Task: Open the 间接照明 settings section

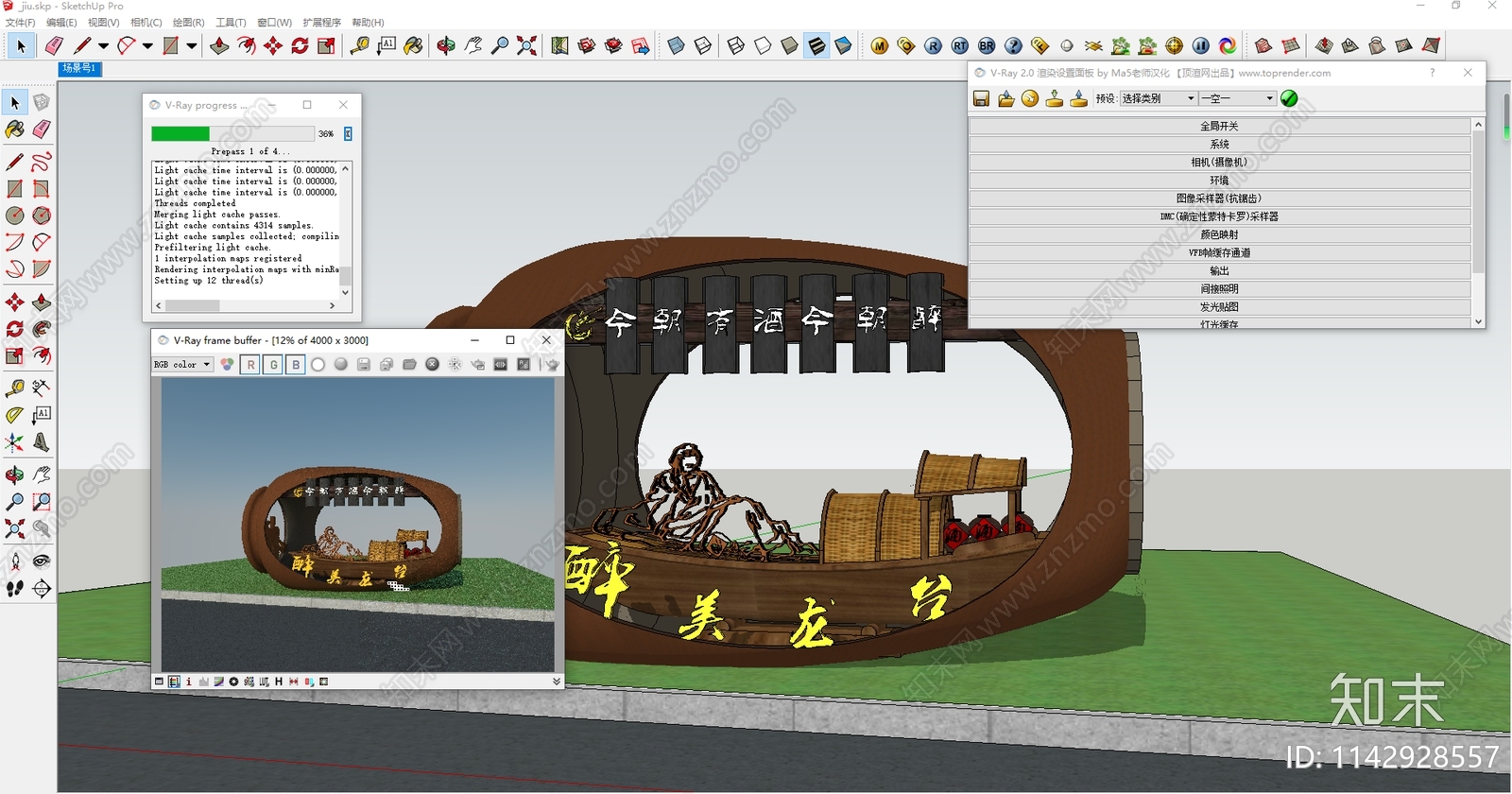Action: click(x=1220, y=288)
